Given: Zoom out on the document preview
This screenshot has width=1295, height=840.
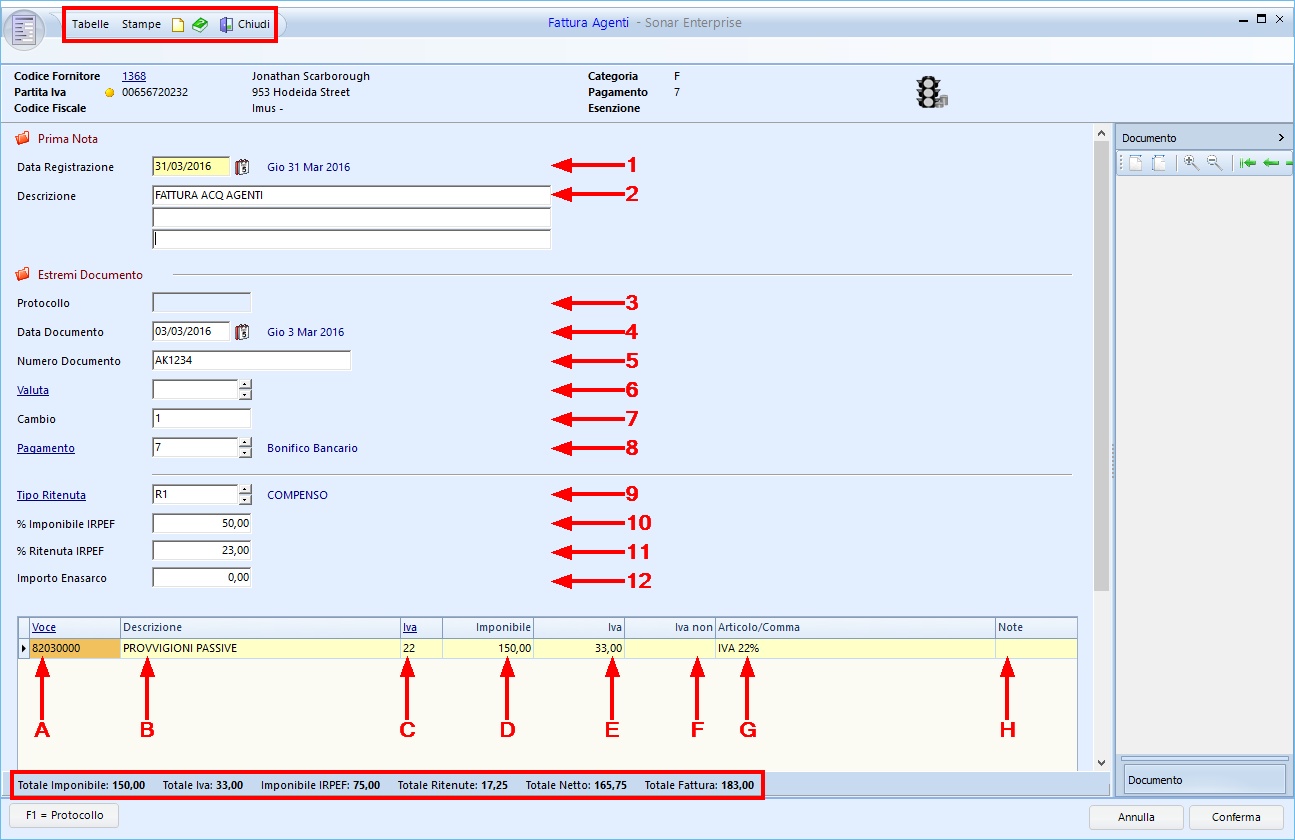Looking at the screenshot, I should (x=1214, y=163).
